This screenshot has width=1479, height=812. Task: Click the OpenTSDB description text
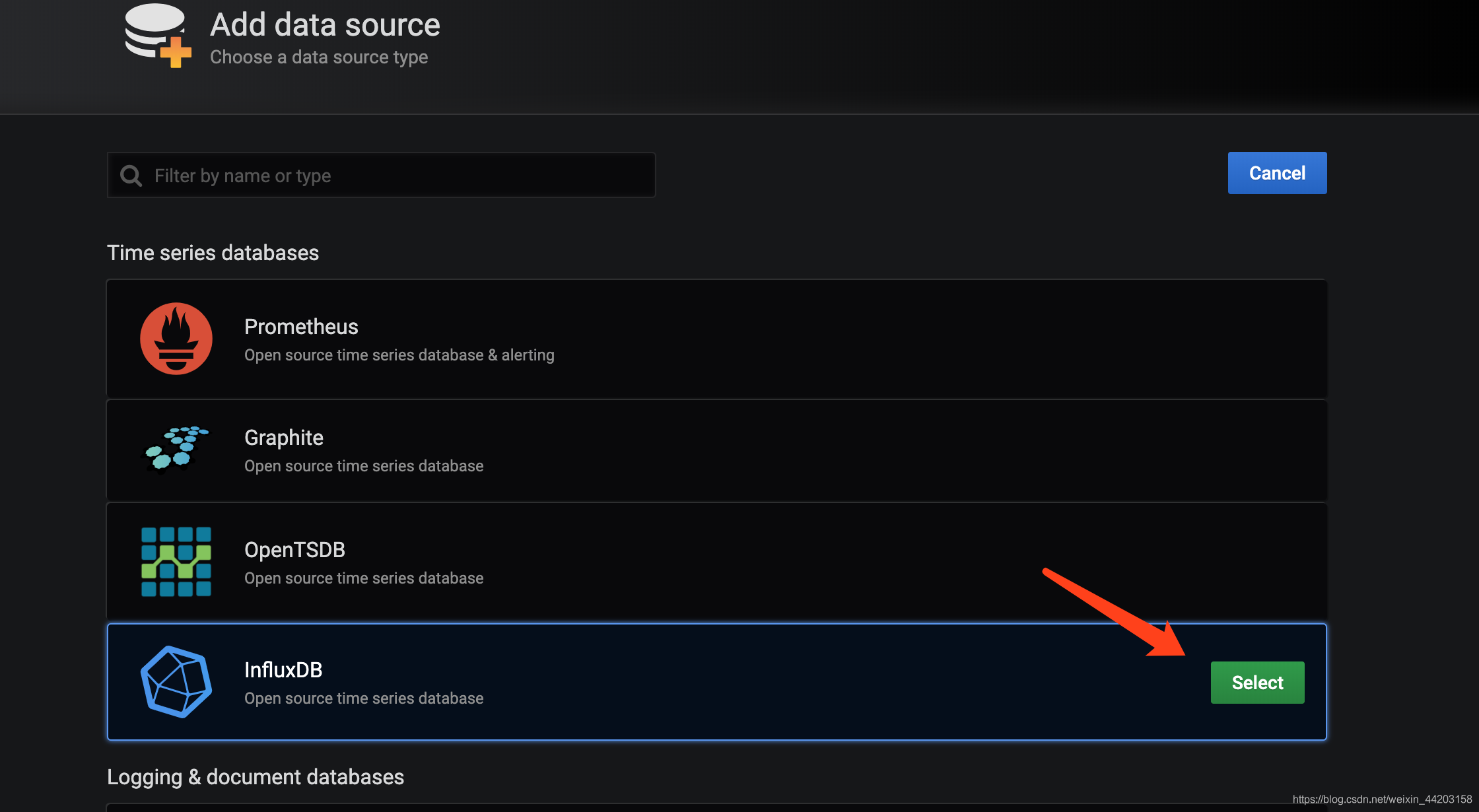pyautogui.click(x=364, y=578)
